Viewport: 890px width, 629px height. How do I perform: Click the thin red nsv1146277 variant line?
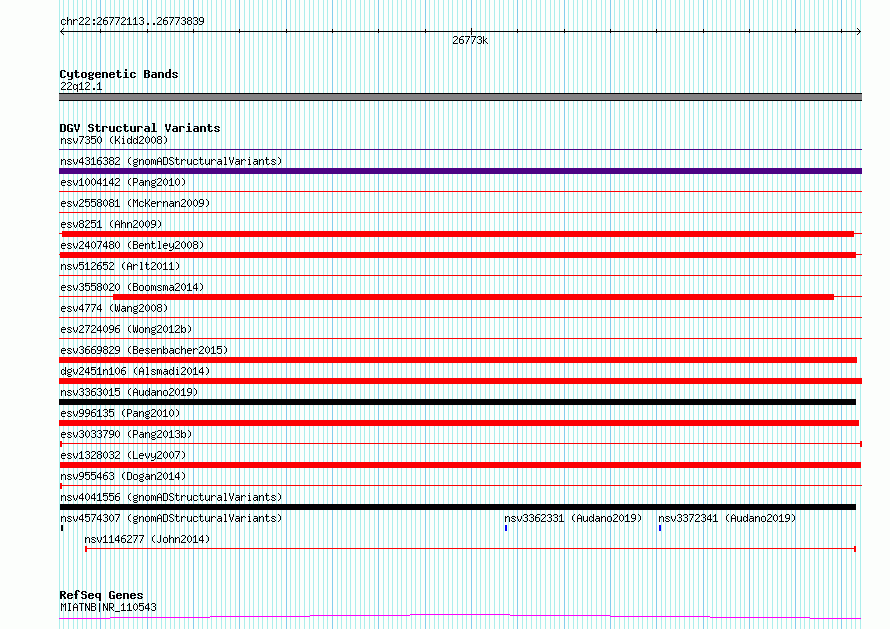[471, 549]
